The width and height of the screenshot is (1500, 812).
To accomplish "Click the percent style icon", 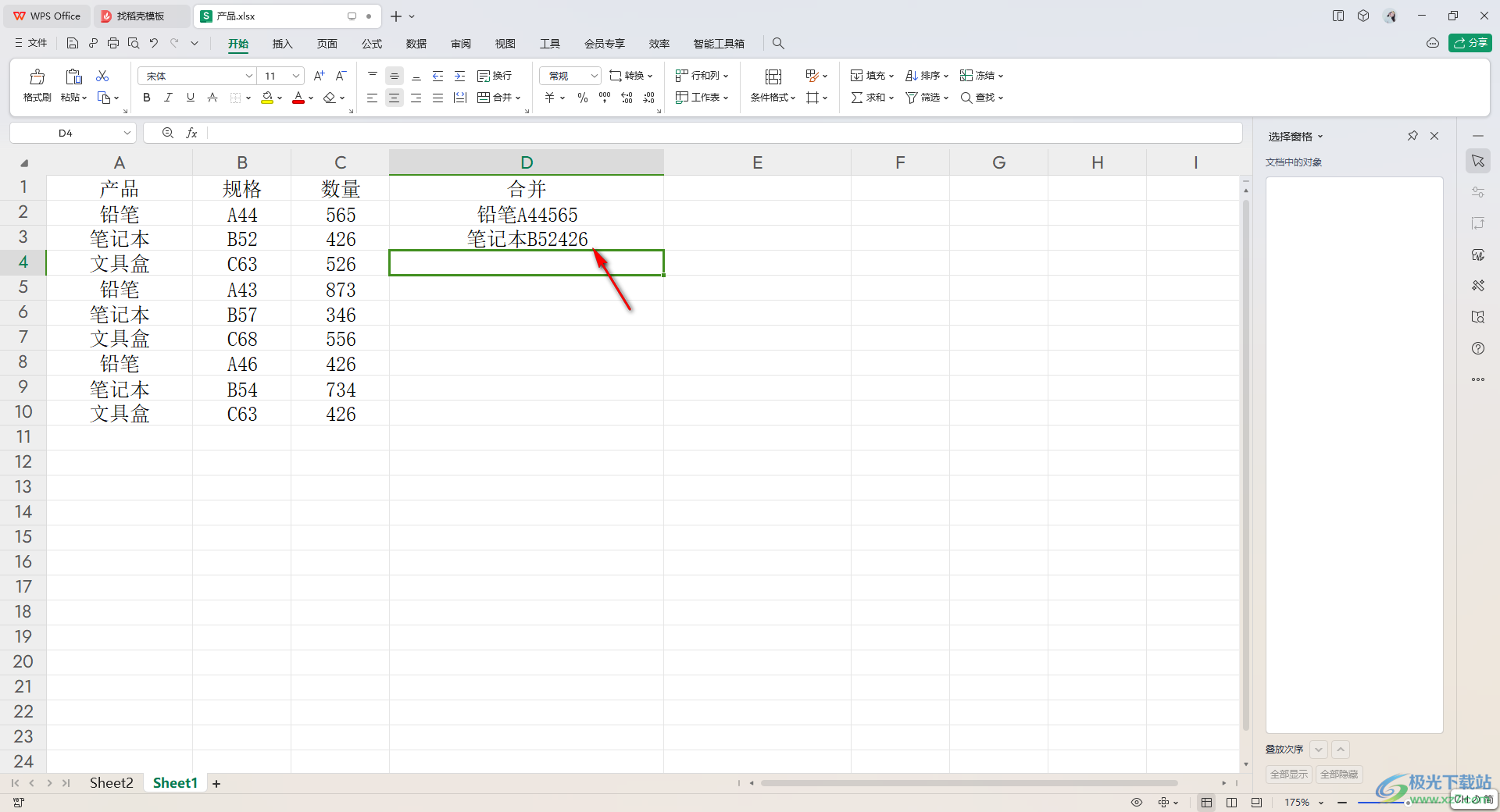I will point(583,98).
